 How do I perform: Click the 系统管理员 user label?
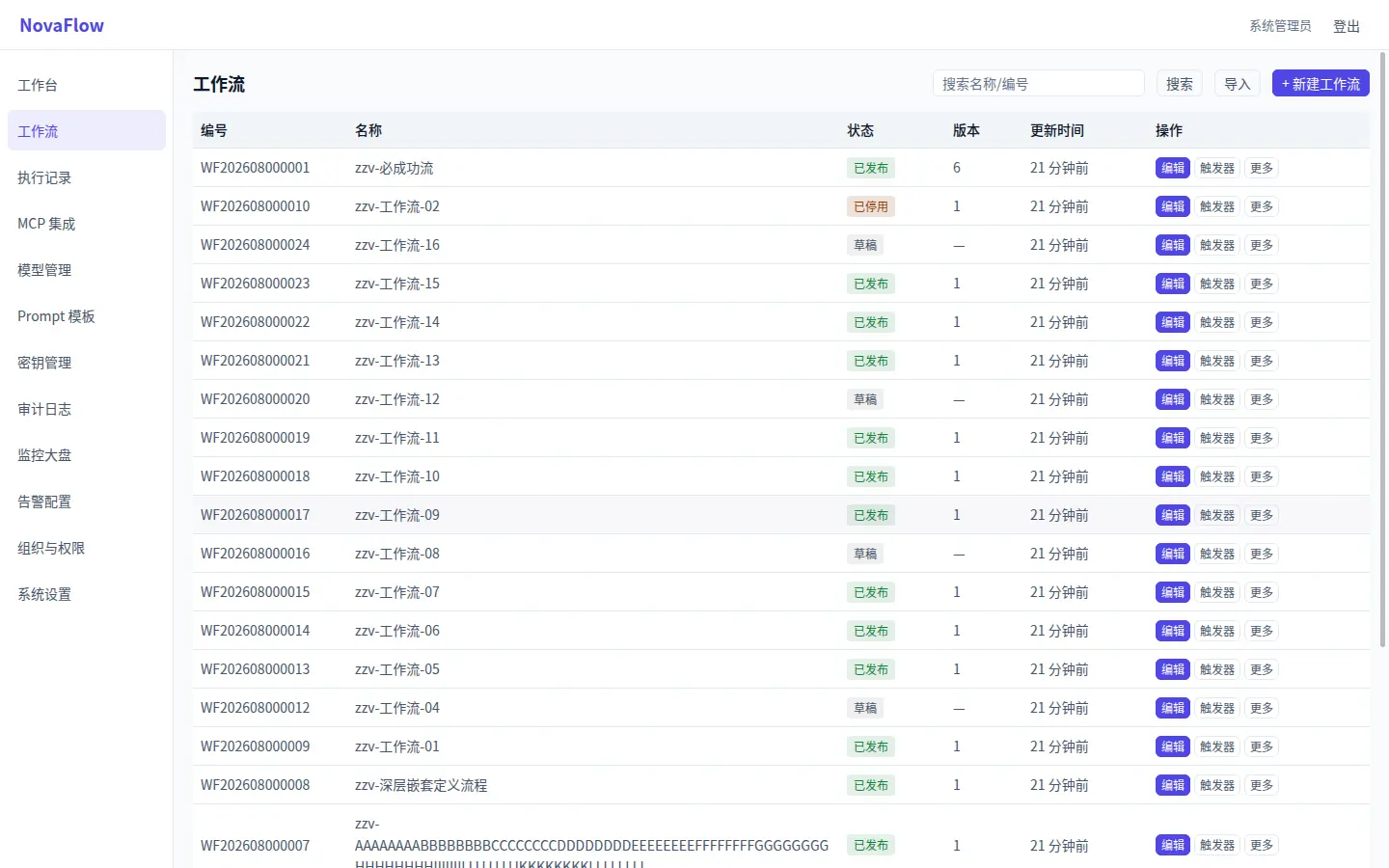pyautogui.click(x=1280, y=26)
